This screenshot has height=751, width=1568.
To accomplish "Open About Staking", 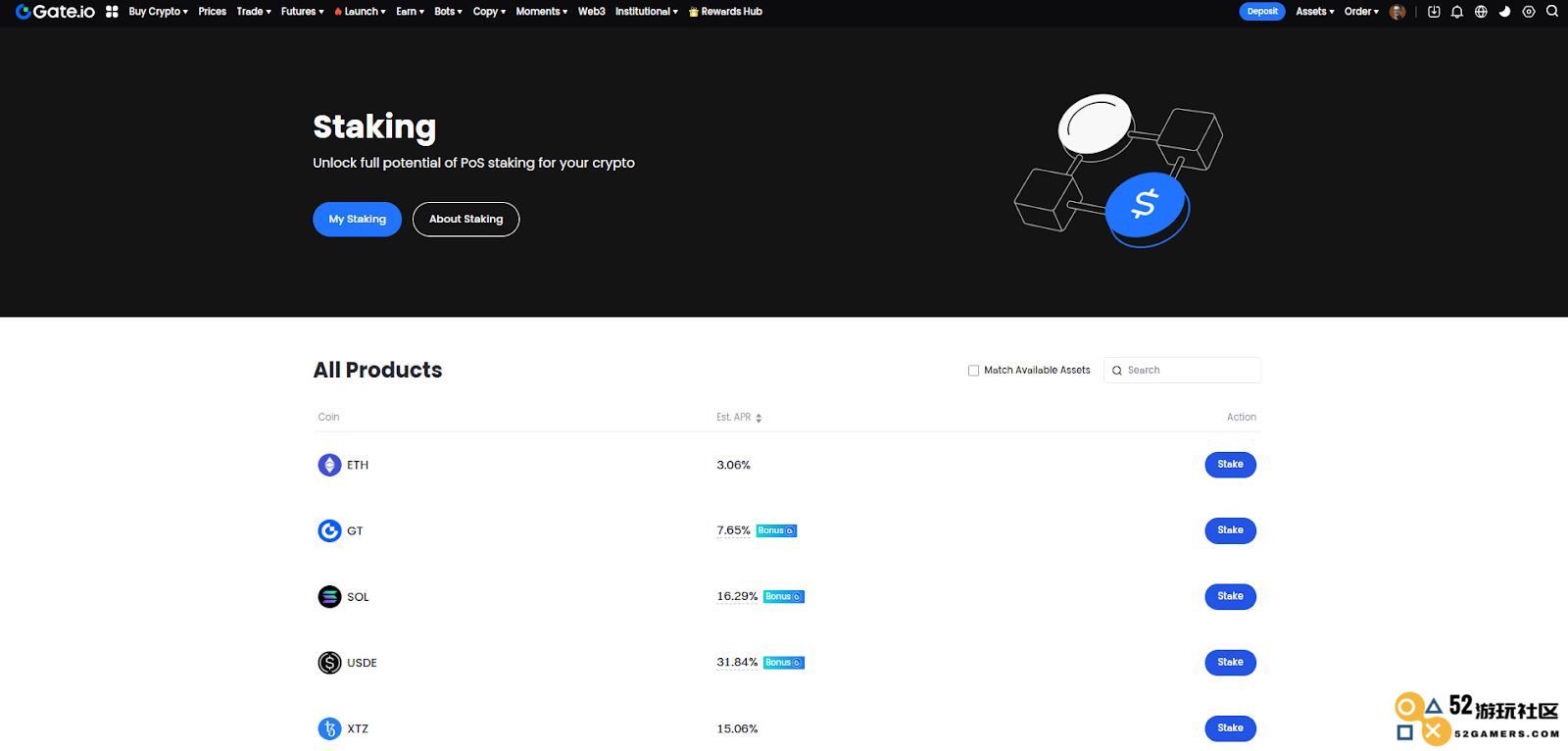I will (465, 220).
